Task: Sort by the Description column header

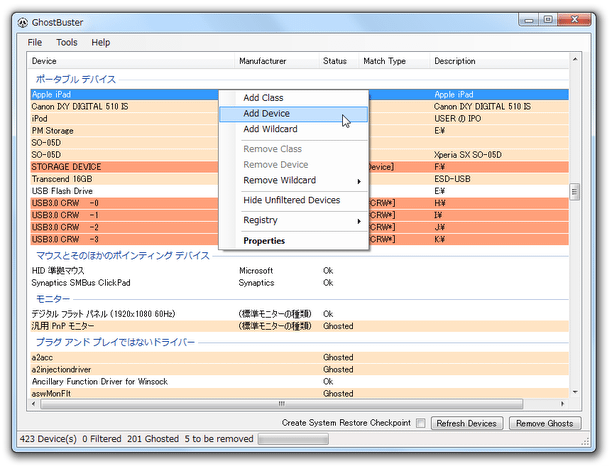Action: point(499,61)
